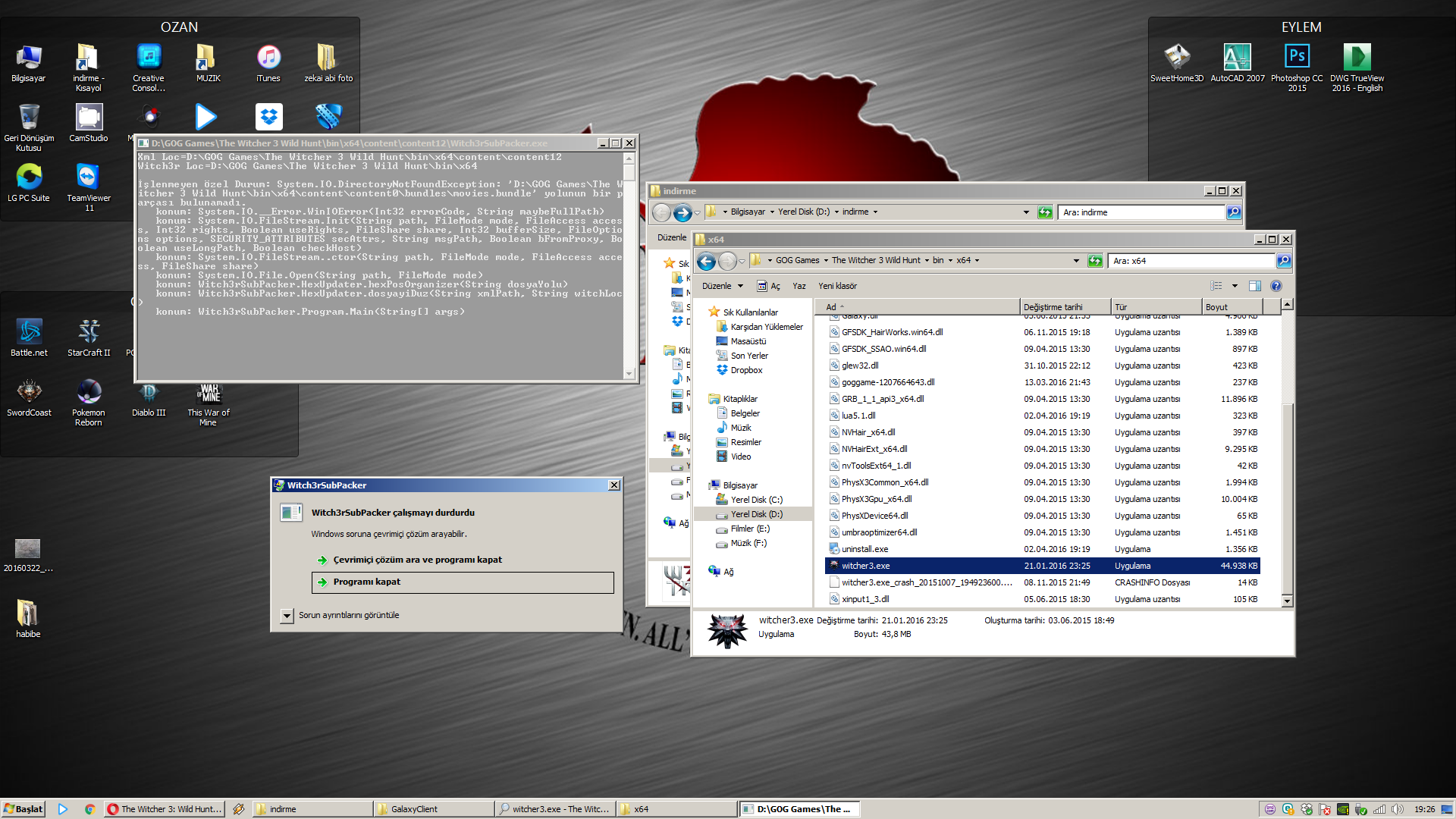
Task: Select Karşıdan Yüklemeler in navigation pane
Action: coord(759,327)
